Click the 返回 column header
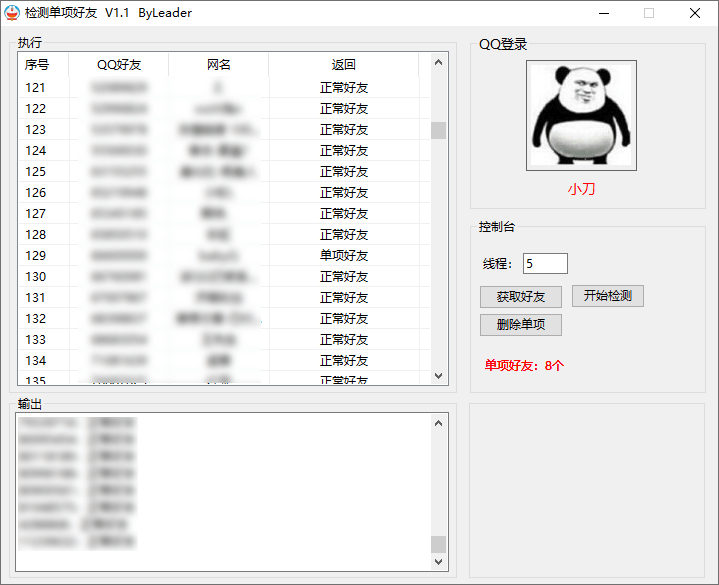The height and width of the screenshot is (585, 719). (x=343, y=65)
